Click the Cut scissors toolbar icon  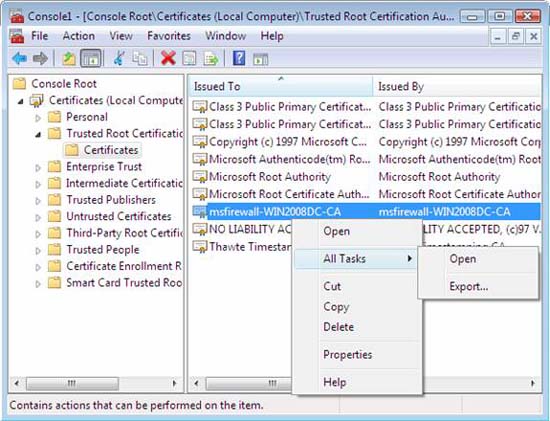pyautogui.click(x=119, y=58)
